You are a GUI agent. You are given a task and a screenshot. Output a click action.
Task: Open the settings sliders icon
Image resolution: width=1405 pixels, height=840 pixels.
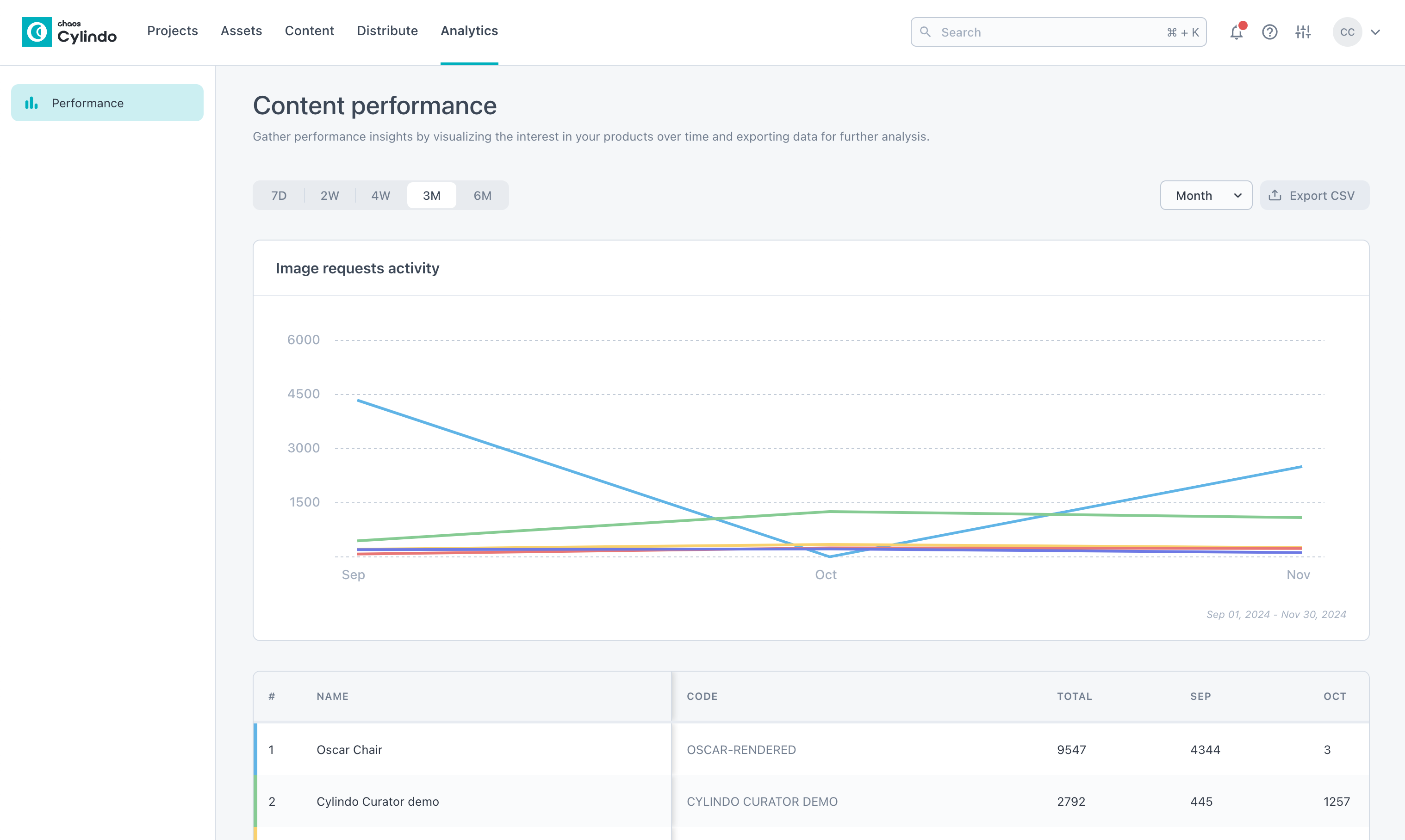(x=1303, y=32)
